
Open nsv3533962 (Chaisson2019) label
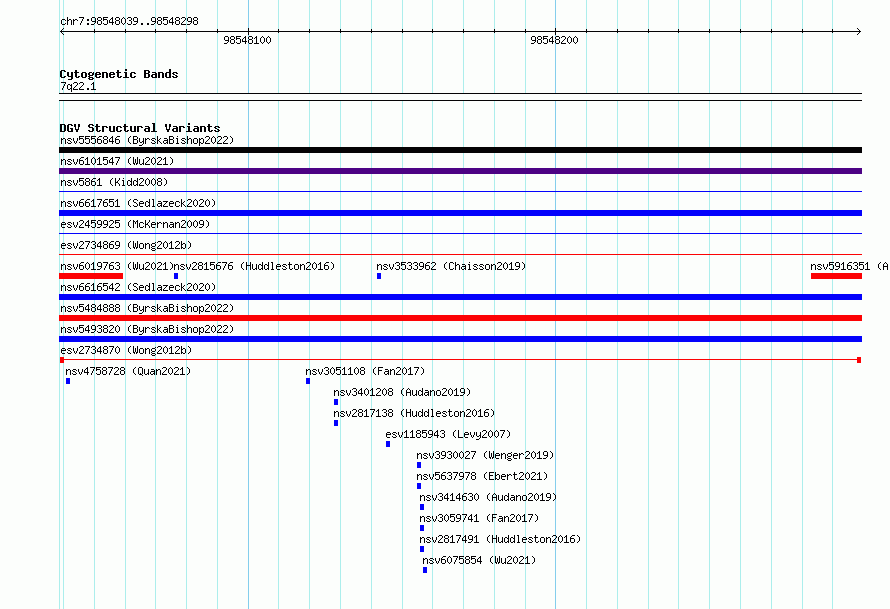pyautogui.click(x=451, y=266)
